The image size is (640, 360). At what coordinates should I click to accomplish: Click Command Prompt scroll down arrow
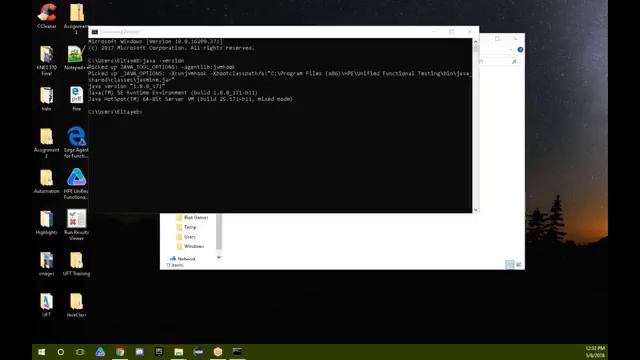[x=476, y=210]
